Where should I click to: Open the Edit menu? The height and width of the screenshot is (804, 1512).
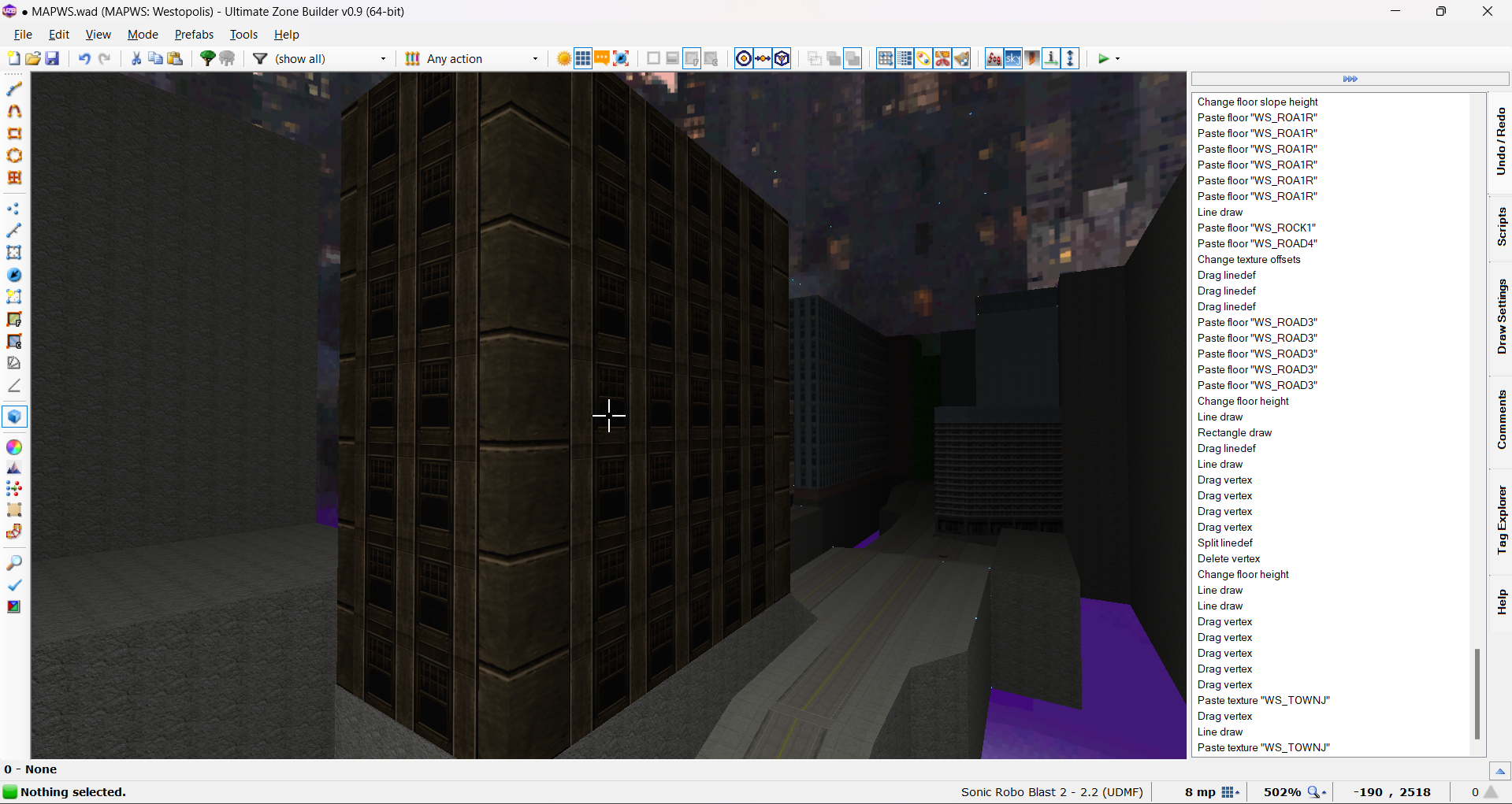click(x=59, y=35)
